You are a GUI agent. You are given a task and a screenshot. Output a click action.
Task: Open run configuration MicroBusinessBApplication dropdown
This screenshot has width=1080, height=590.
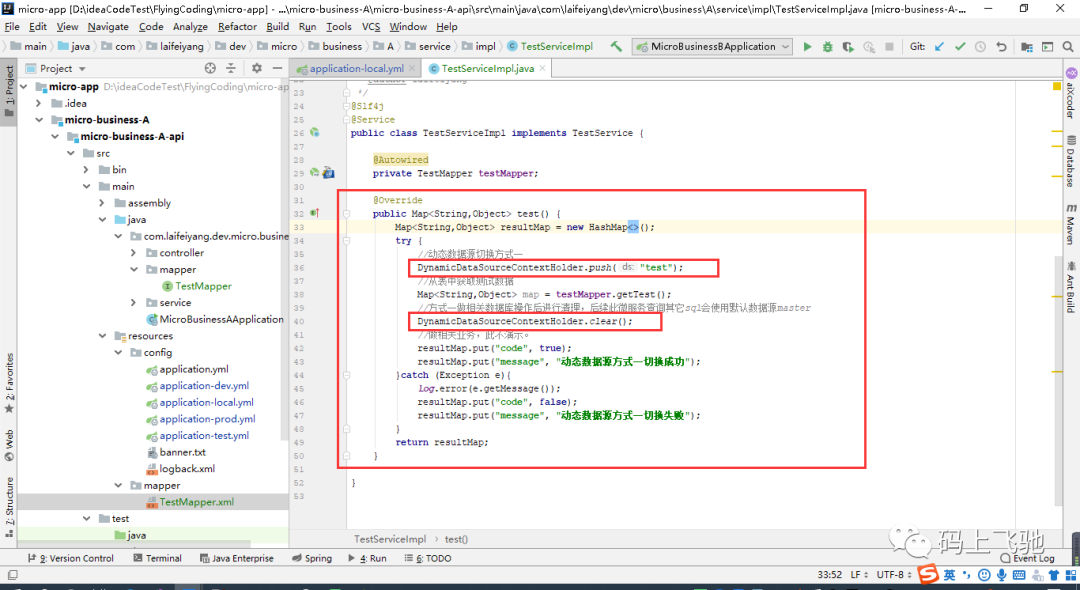pyautogui.click(x=712, y=47)
